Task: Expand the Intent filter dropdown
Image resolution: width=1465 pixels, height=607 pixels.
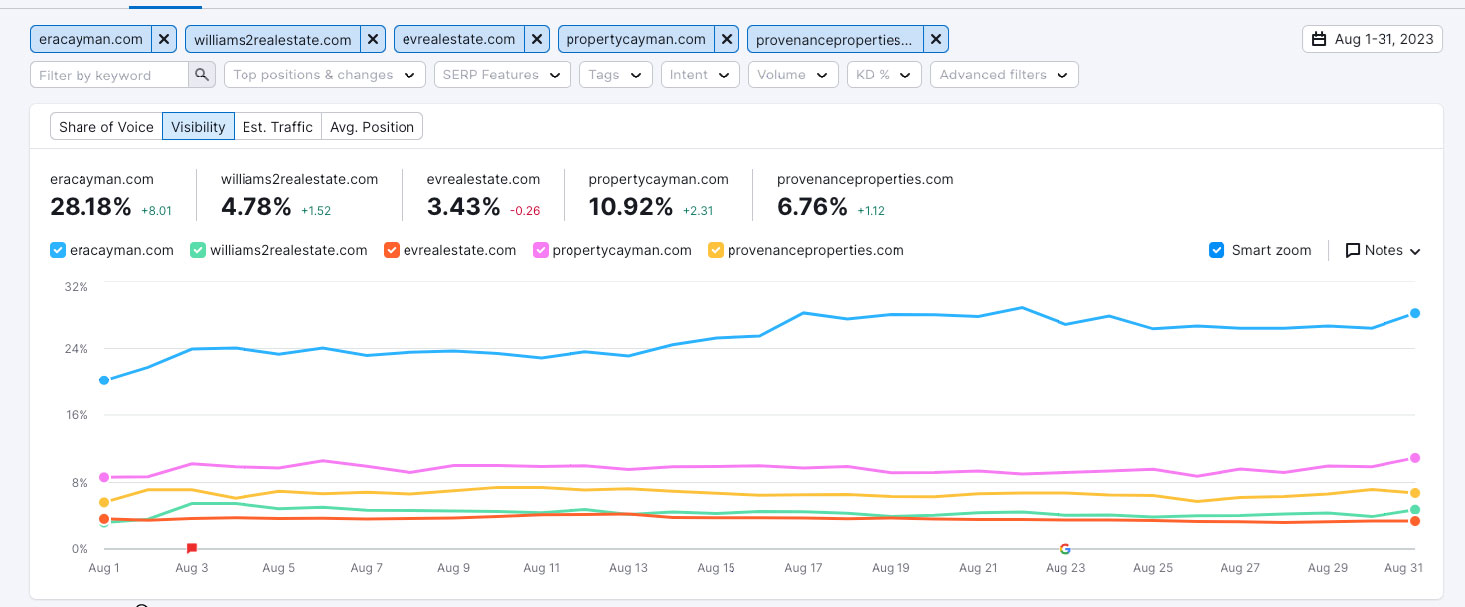Action: click(x=700, y=75)
